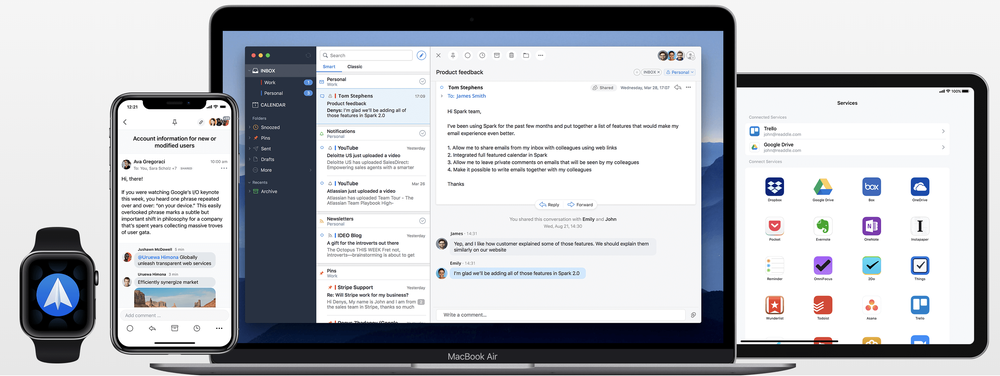Switch to the Smart inbox tab
1000x376 pixels.
tap(329, 67)
